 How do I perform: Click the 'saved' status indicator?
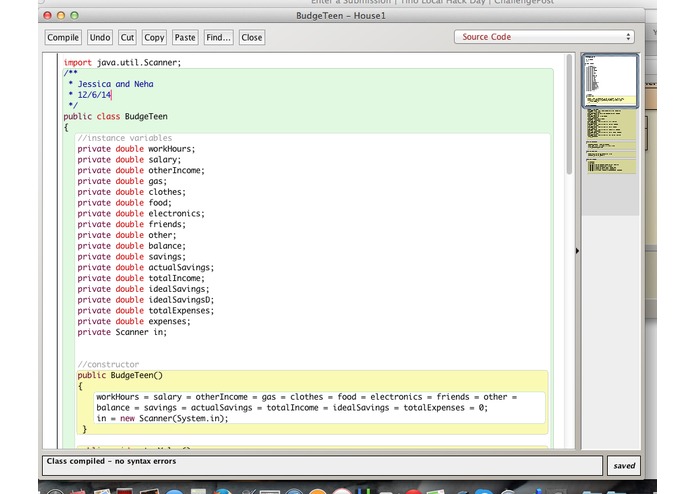tap(624, 466)
